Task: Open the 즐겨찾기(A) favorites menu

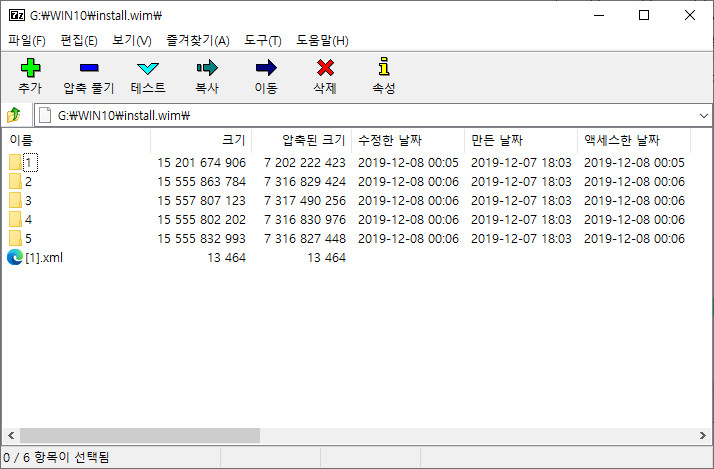Action: click(198, 41)
